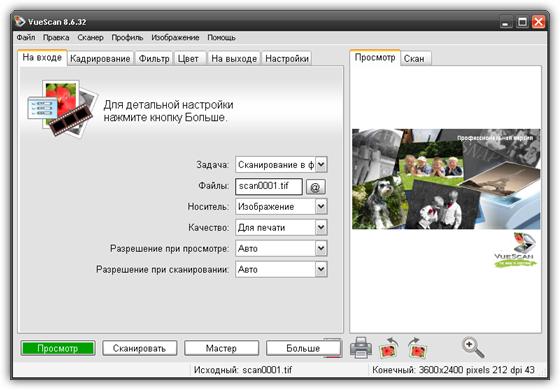
Task: Click the zoom-in magnifier icon
Action: point(473,348)
